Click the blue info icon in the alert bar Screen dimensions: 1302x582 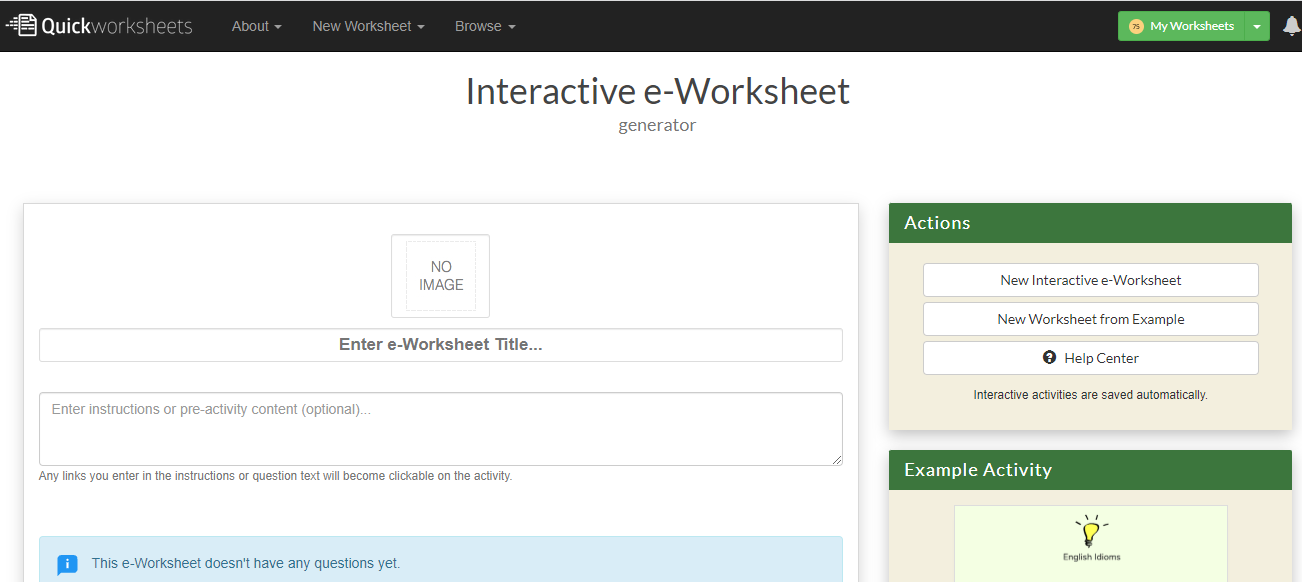tap(67, 564)
